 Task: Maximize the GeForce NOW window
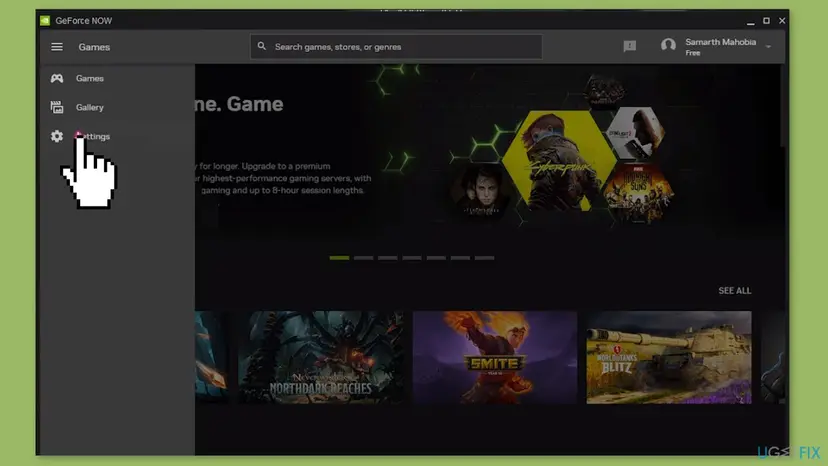click(766, 21)
